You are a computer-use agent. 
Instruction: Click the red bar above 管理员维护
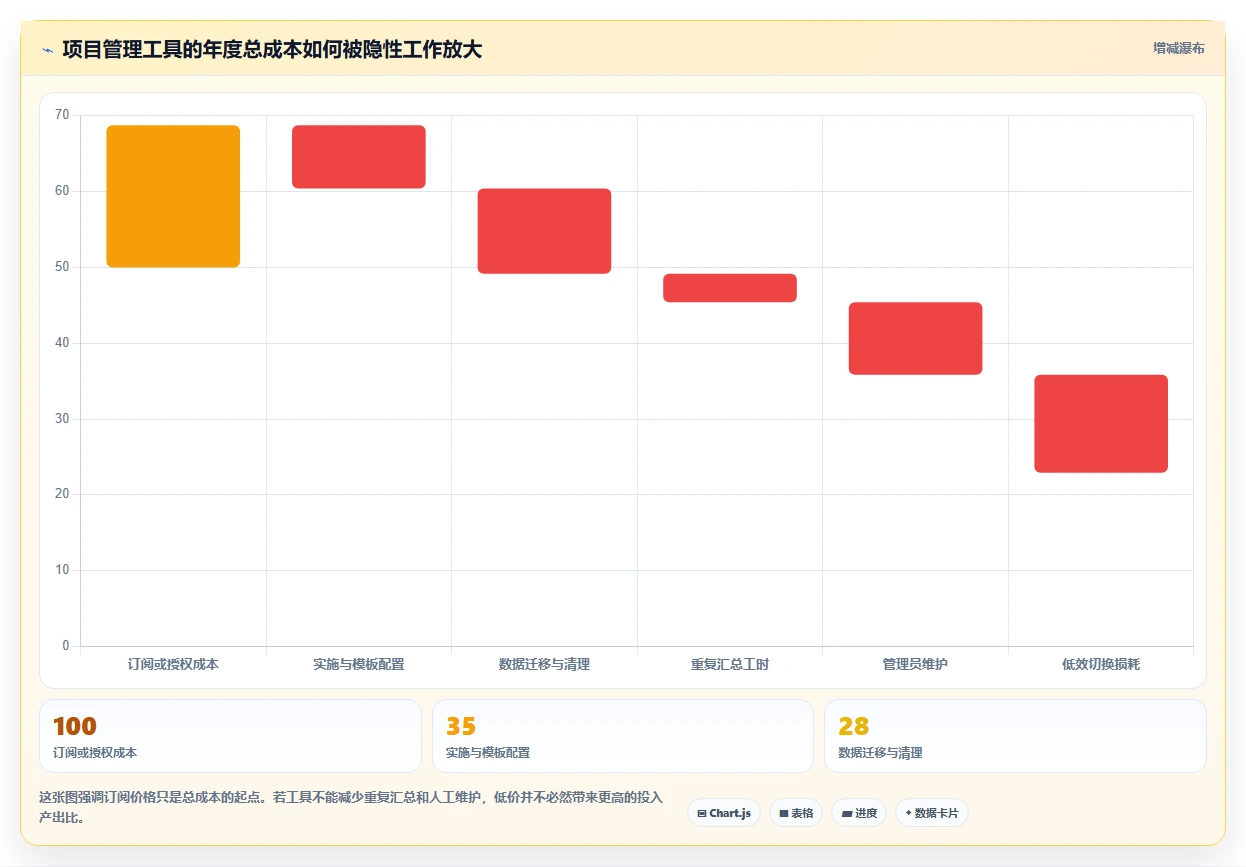[x=915, y=338]
